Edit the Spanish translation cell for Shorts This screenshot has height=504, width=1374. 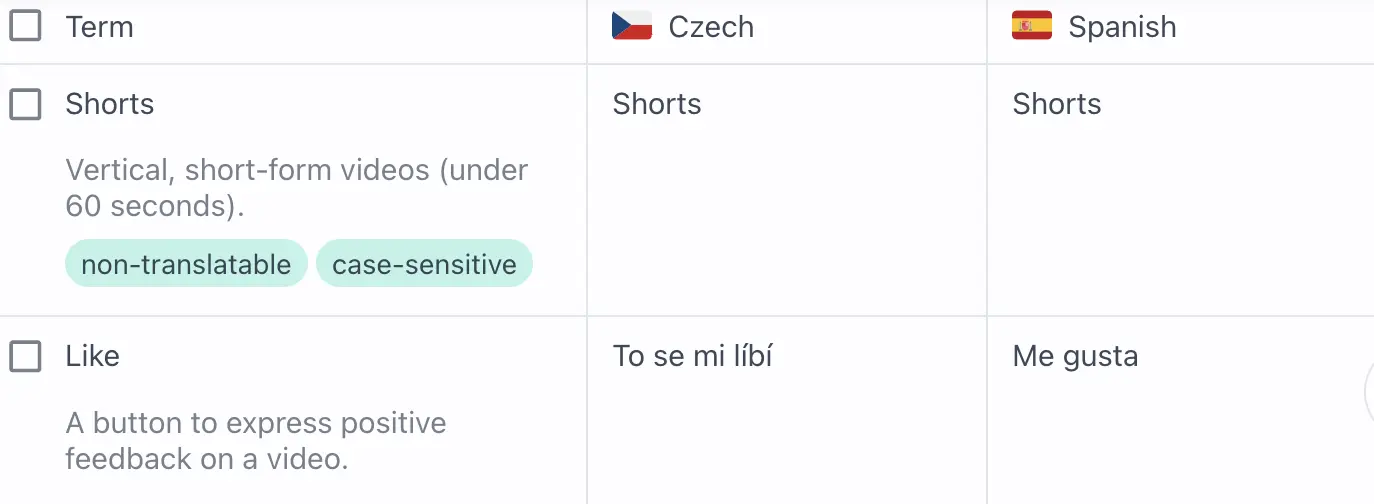pos(1057,104)
